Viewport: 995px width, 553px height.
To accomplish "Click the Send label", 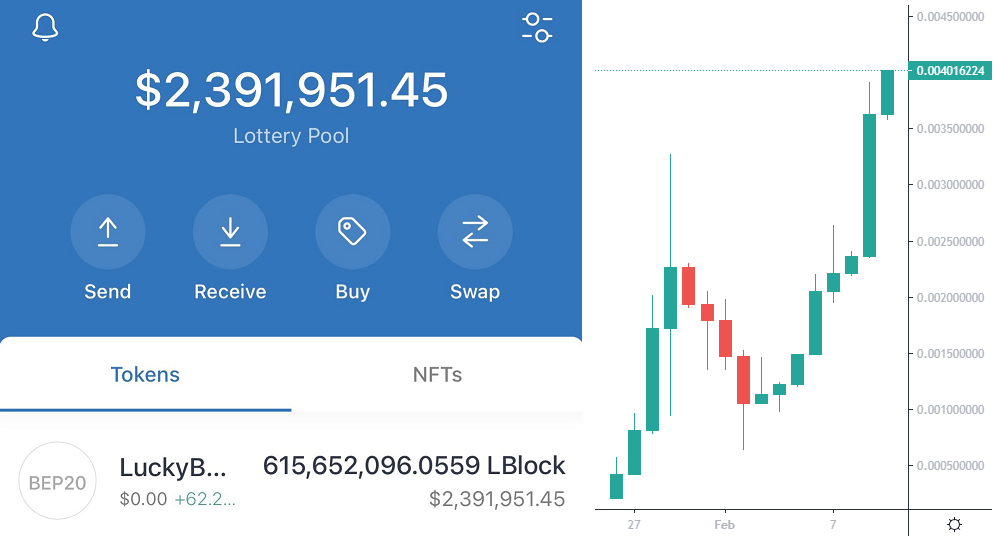I will click(x=108, y=291).
